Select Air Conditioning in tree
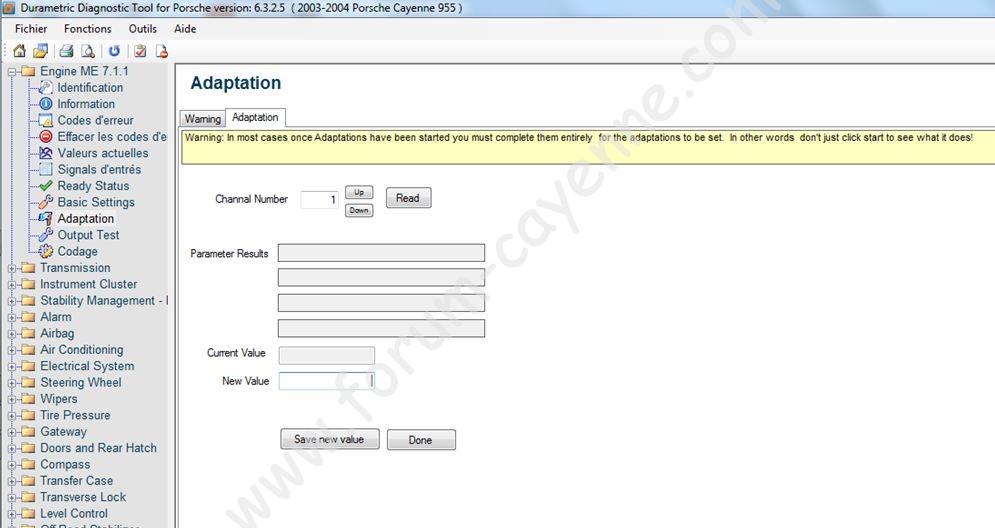This screenshot has height=528, width=995. tap(82, 350)
